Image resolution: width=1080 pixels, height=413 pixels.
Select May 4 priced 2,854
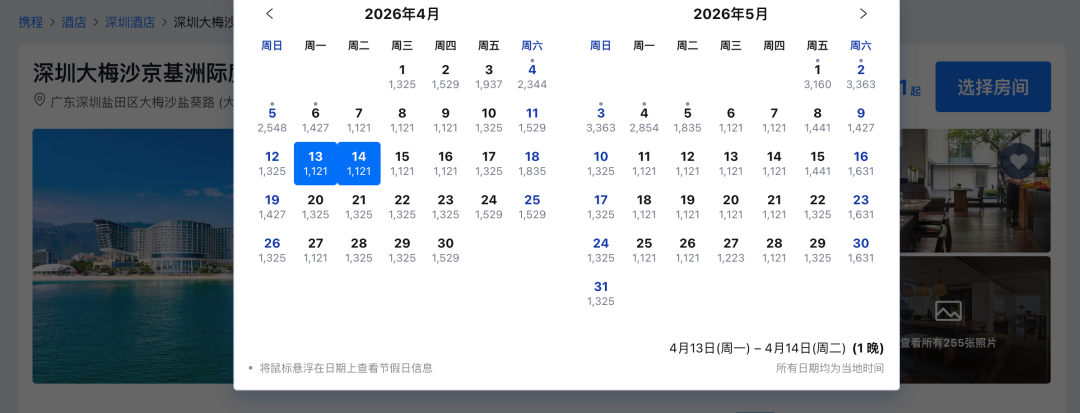644,120
